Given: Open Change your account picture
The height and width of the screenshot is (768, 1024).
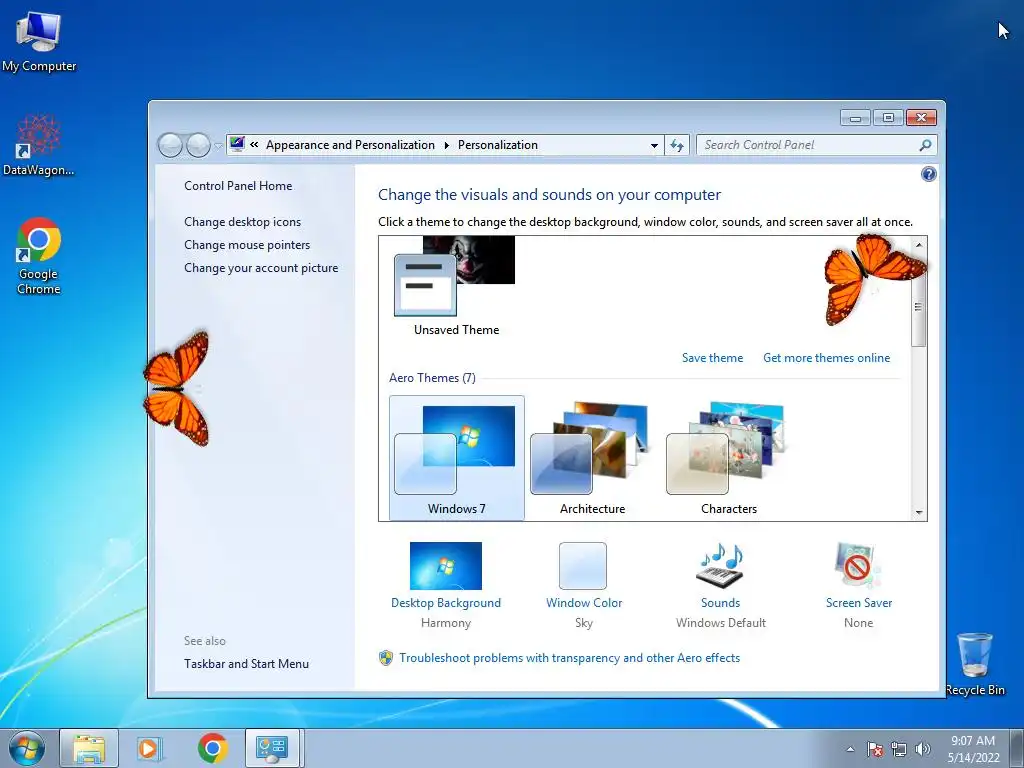Looking at the screenshot, I should coord(261,268).
